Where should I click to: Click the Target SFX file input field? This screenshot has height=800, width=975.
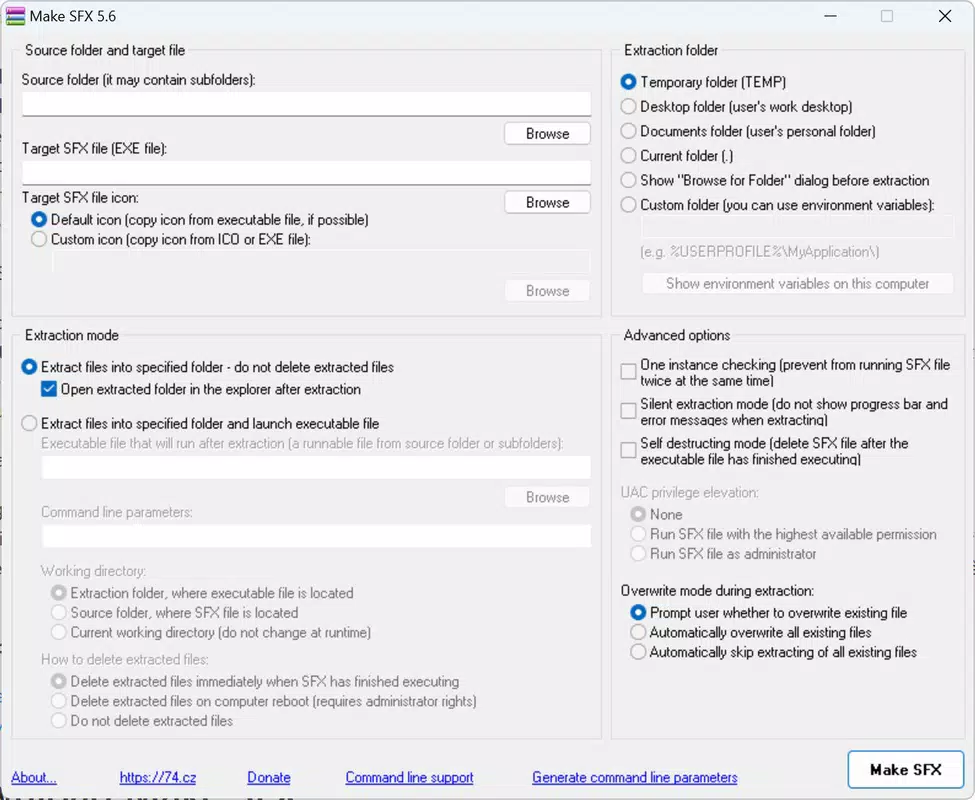[307, 173]
